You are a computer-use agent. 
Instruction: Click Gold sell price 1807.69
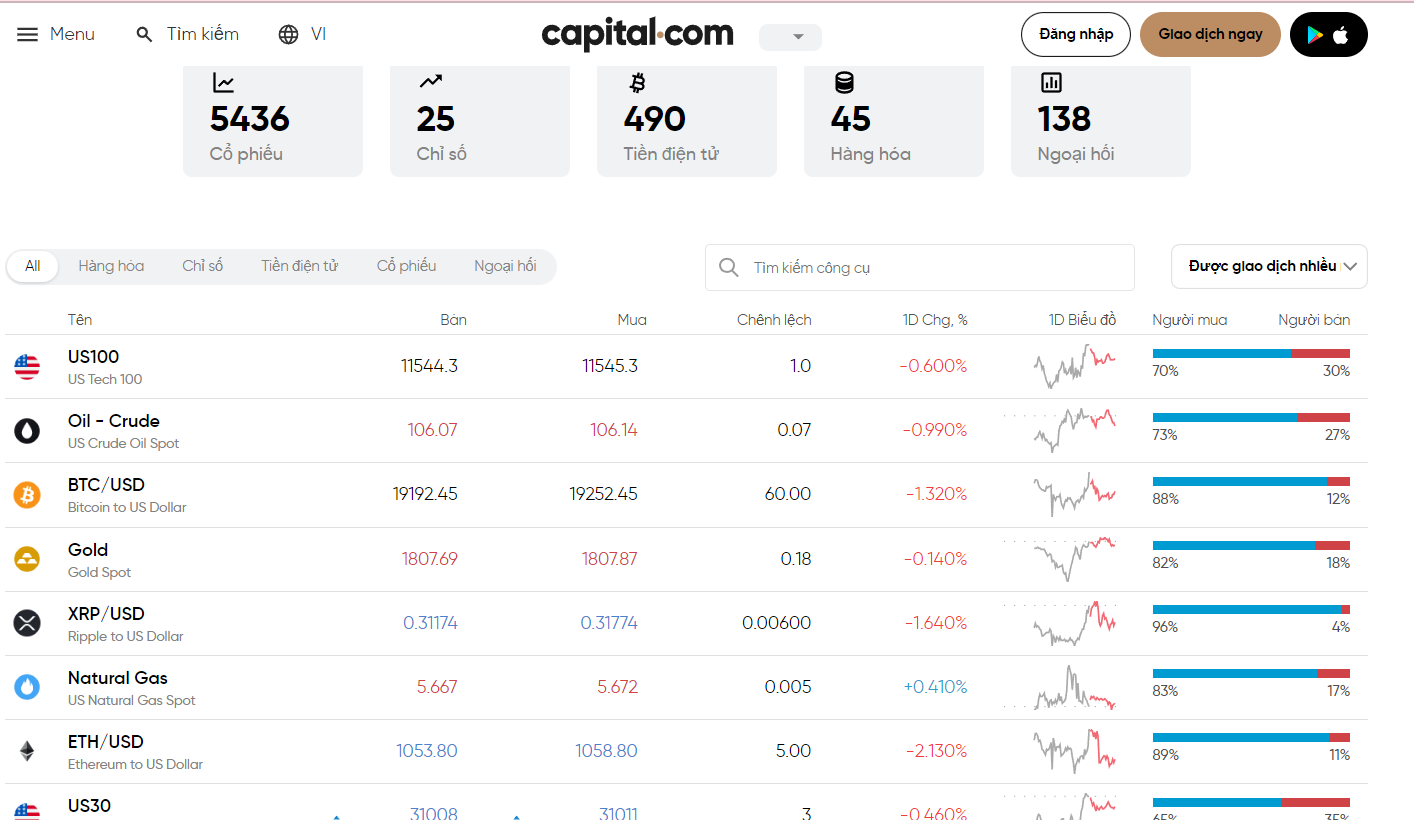click(430, 559)
